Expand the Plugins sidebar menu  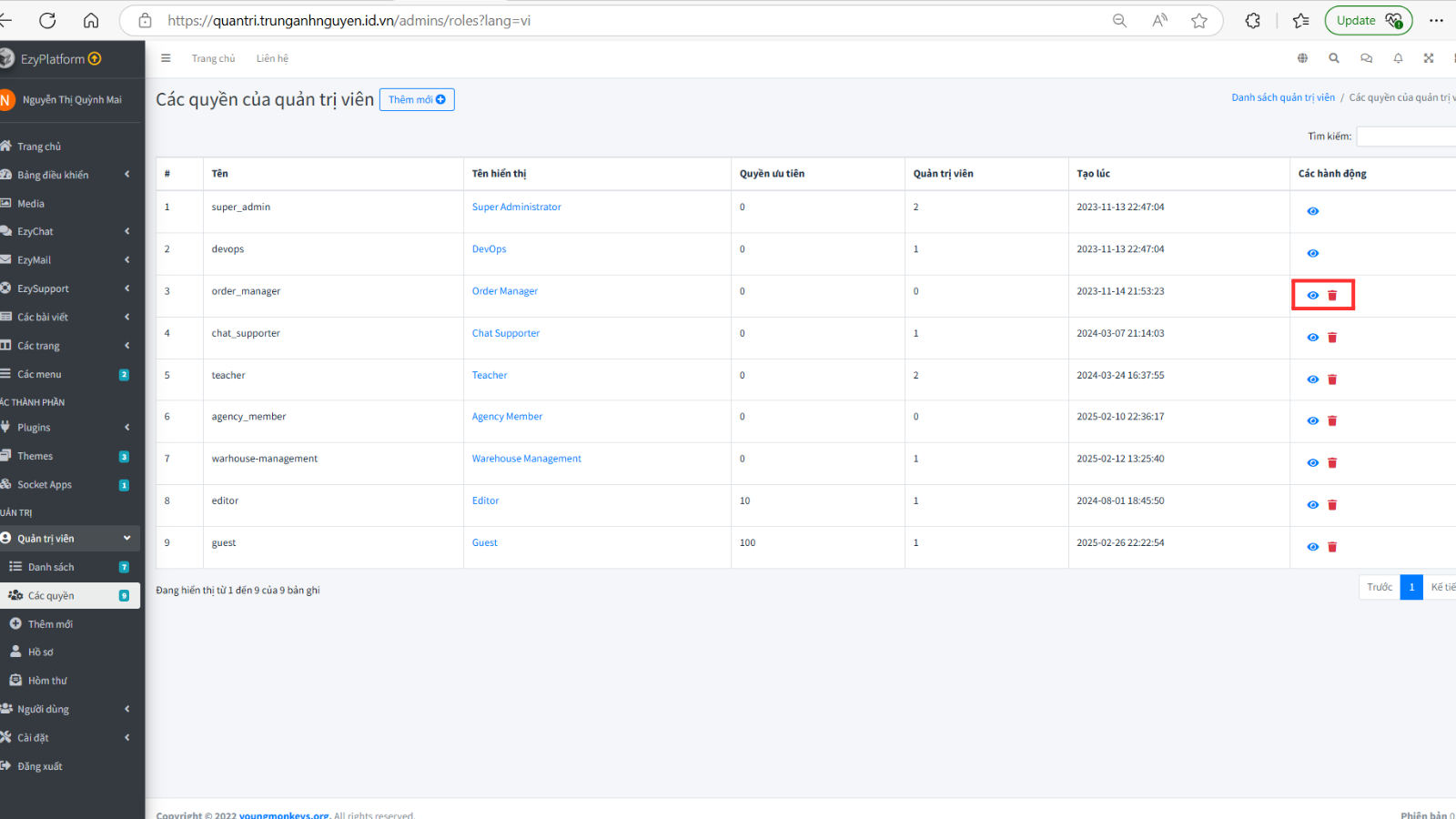pyautogui.click(x=70, y=428)
